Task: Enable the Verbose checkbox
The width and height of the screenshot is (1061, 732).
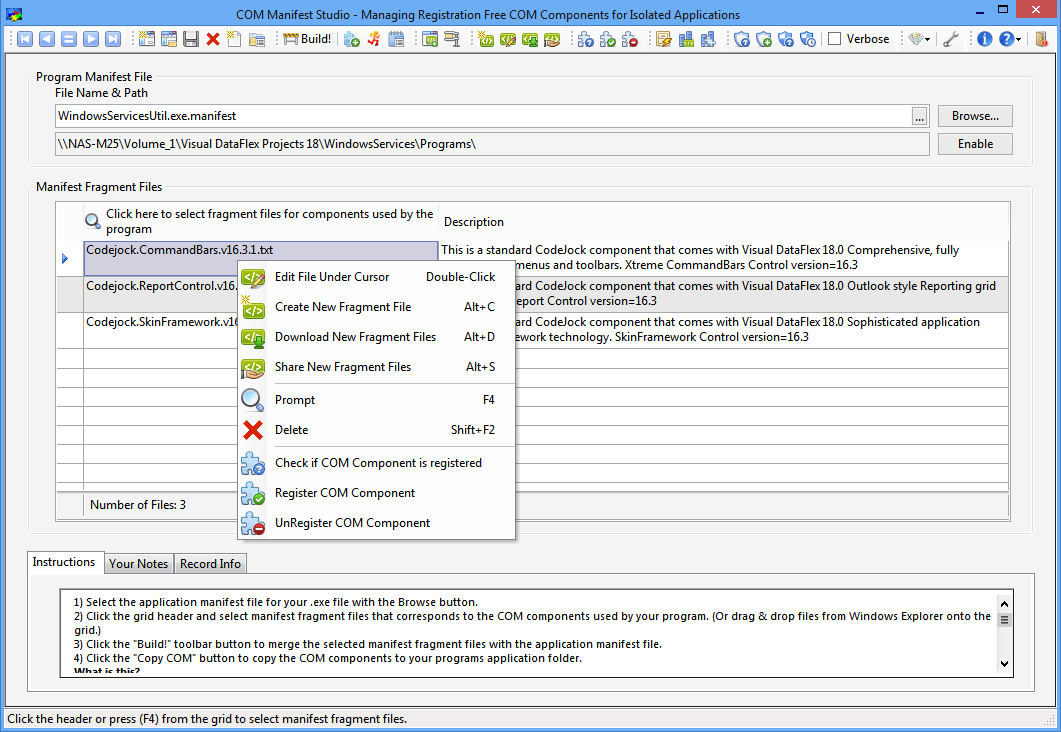Action: (x=835, y=39)
